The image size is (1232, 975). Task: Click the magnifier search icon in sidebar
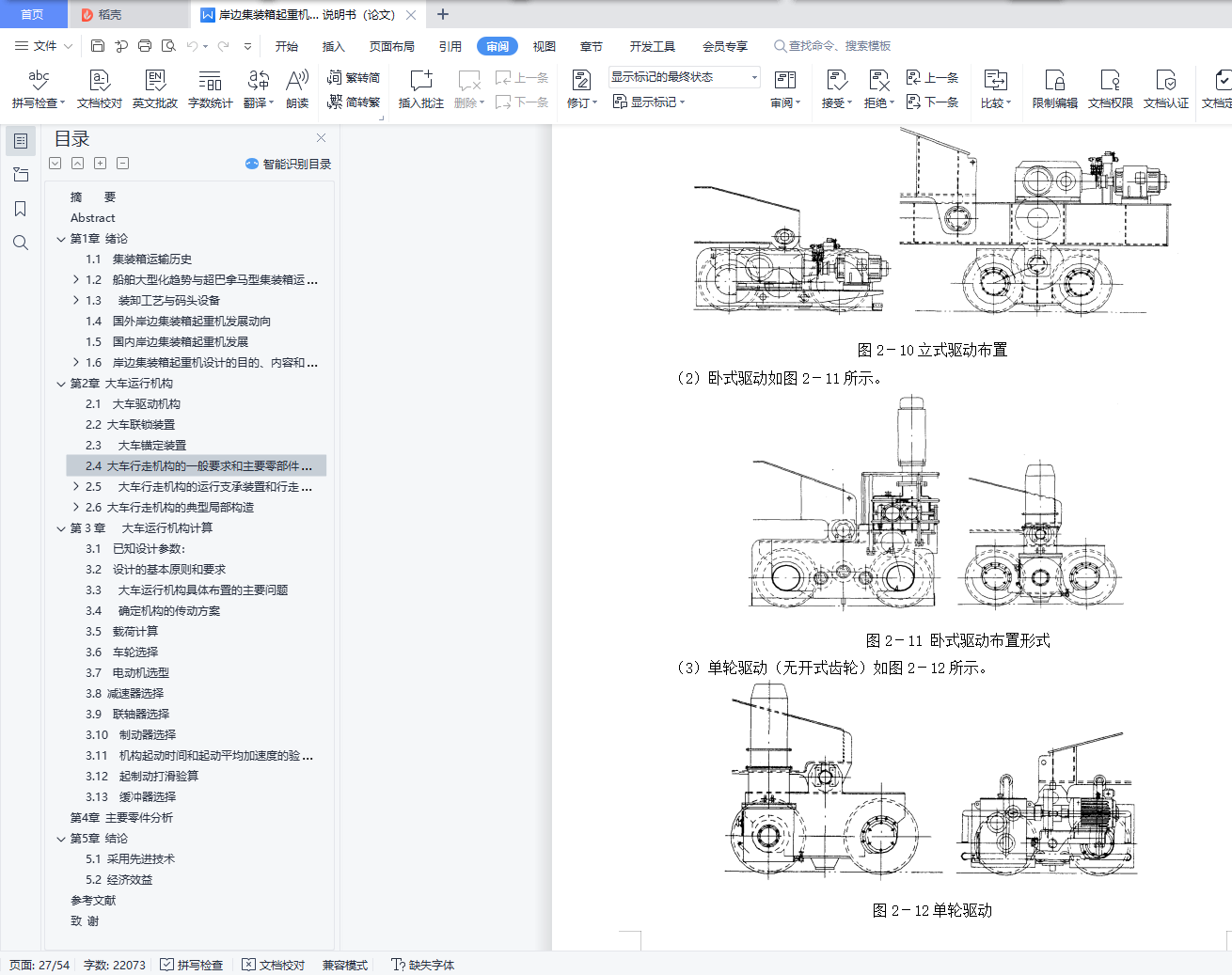[20, 243]
